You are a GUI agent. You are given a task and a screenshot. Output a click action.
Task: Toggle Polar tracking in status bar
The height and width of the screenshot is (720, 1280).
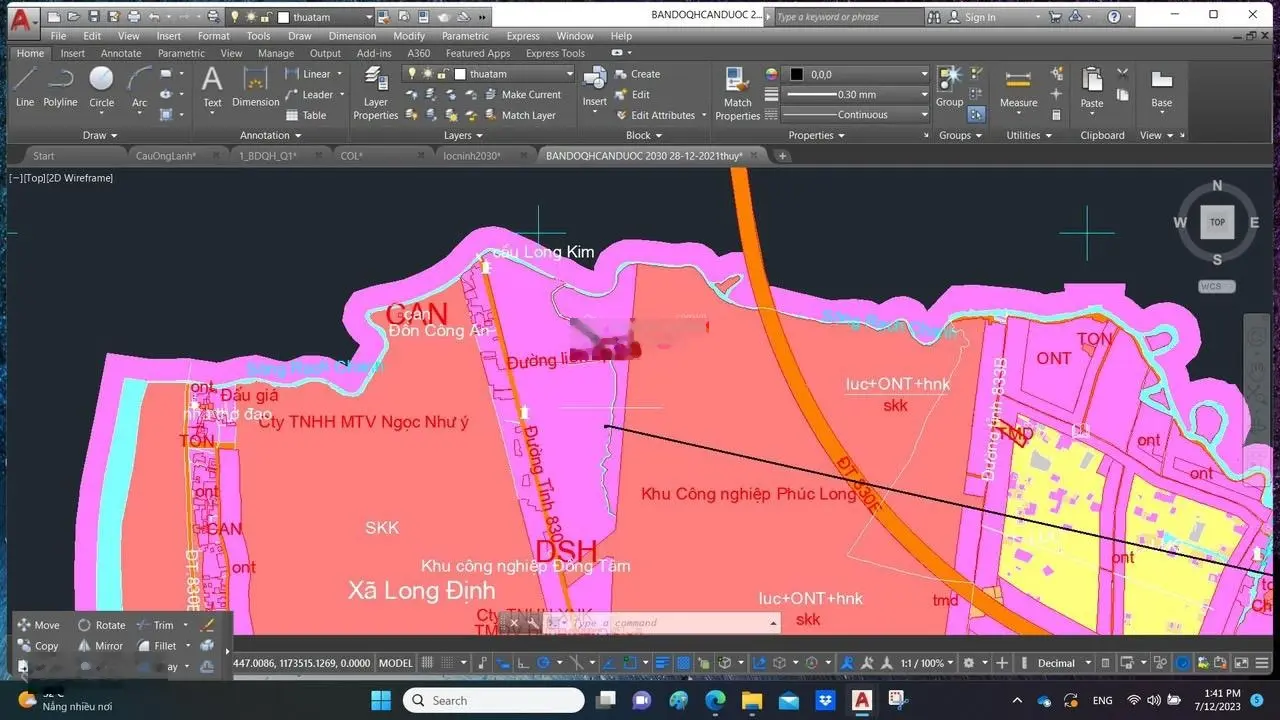[544, 663]
